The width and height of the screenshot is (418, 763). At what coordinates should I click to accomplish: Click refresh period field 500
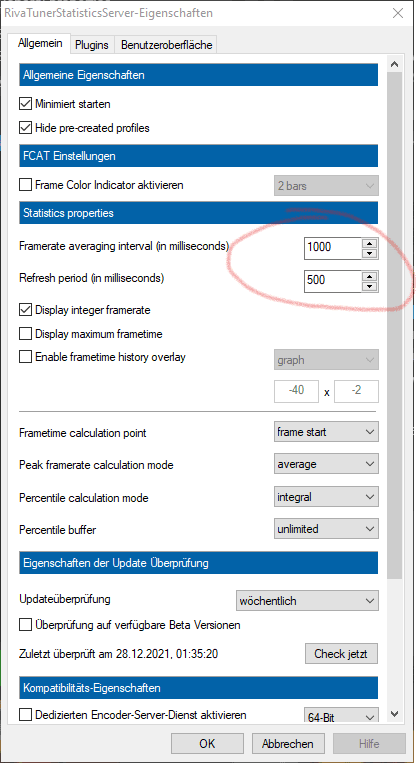coord(333,280)
